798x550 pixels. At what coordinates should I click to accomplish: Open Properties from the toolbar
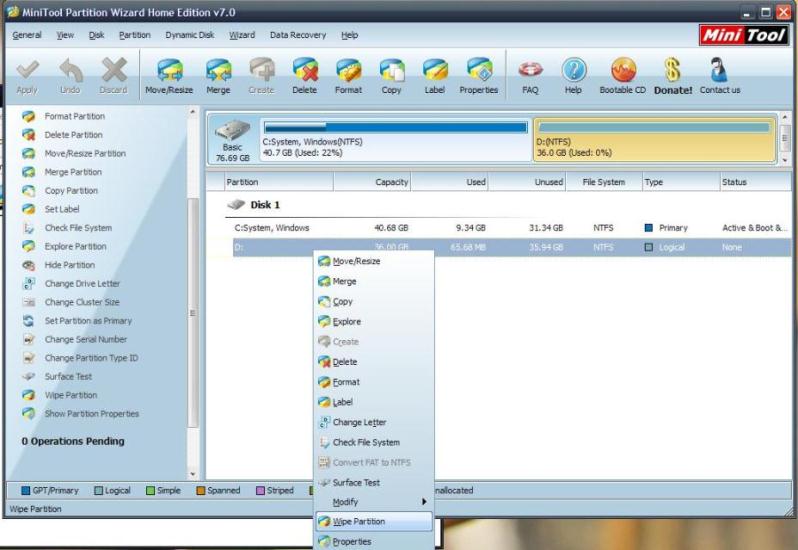(478, 76)
